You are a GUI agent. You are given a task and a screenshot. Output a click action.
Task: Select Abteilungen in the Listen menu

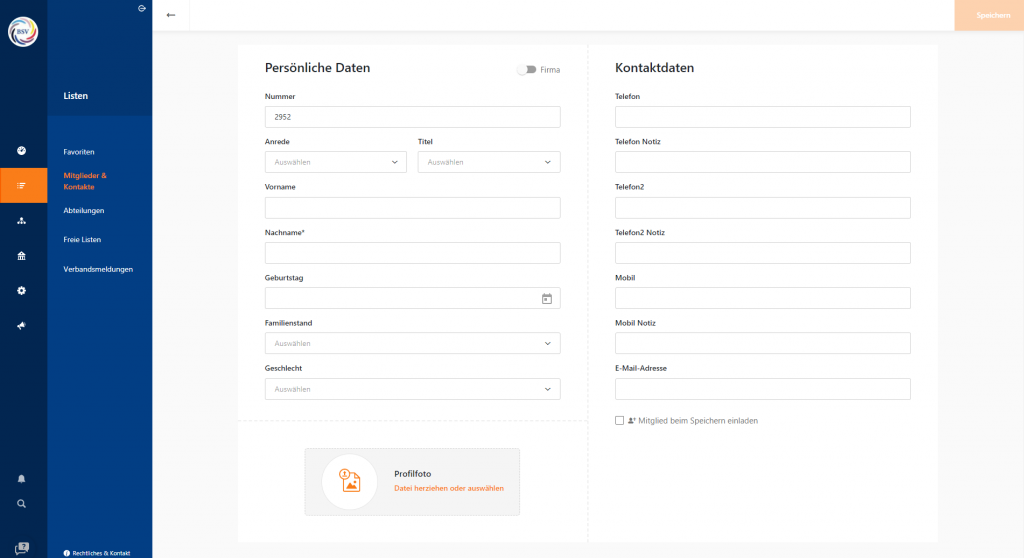tap(84, 211)
